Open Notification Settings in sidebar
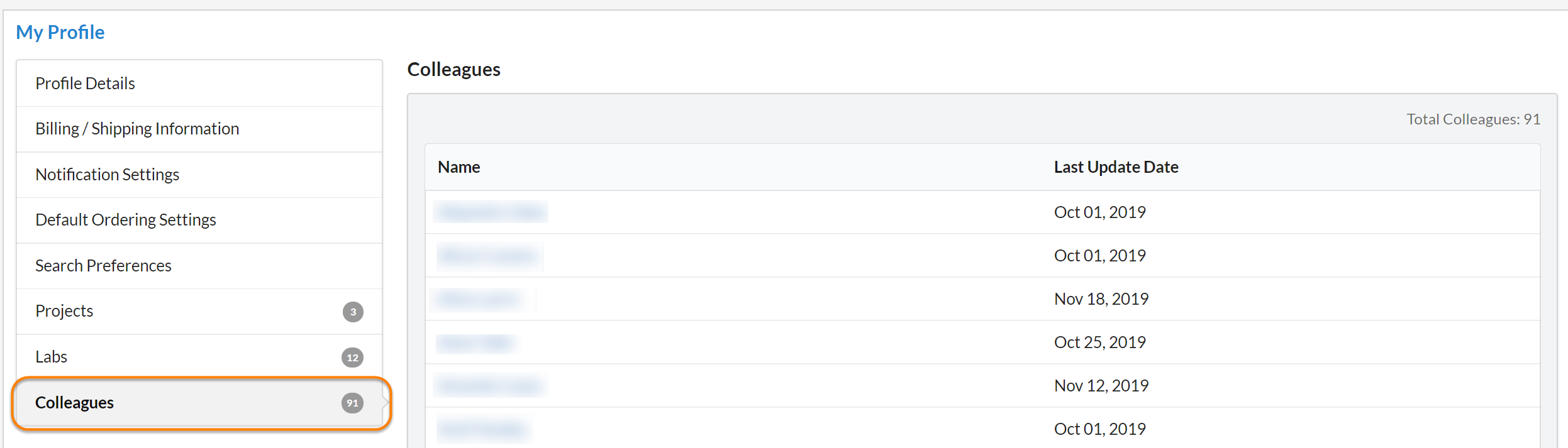The width and height of the screenshot is (1568, 448). 108,175
